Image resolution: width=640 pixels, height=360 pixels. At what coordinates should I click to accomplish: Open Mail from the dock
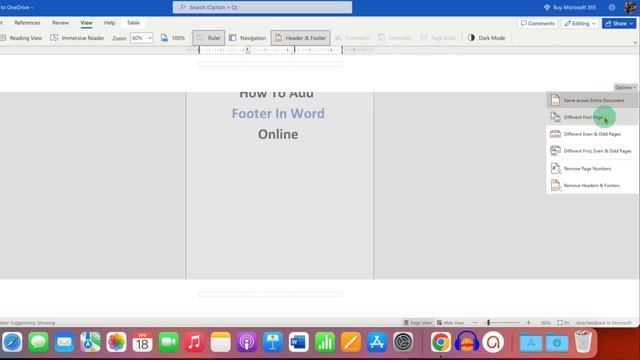(64, 342)
